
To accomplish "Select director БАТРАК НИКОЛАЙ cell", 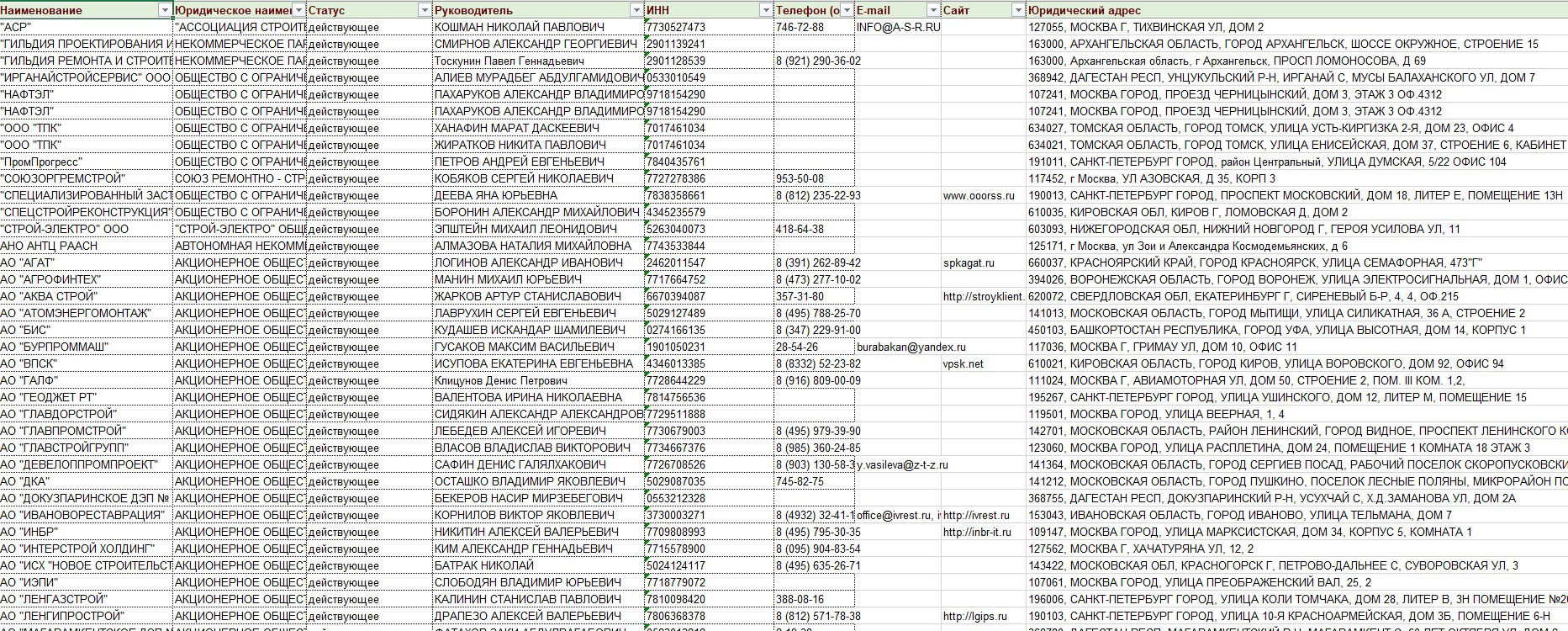I will [538, 565].
